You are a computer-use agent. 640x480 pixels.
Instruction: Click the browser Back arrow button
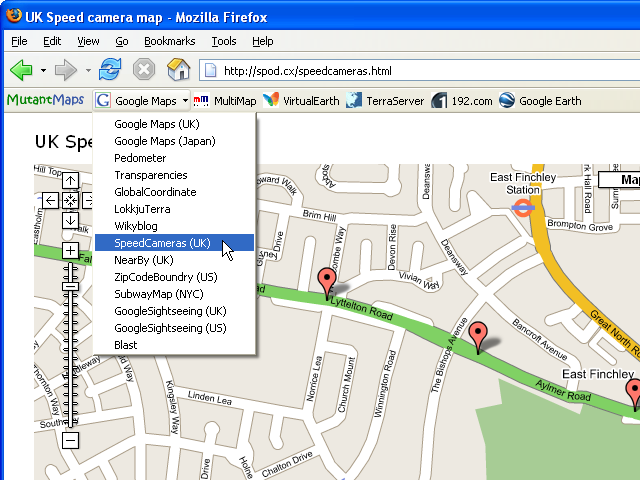click(x=21, y=70)
